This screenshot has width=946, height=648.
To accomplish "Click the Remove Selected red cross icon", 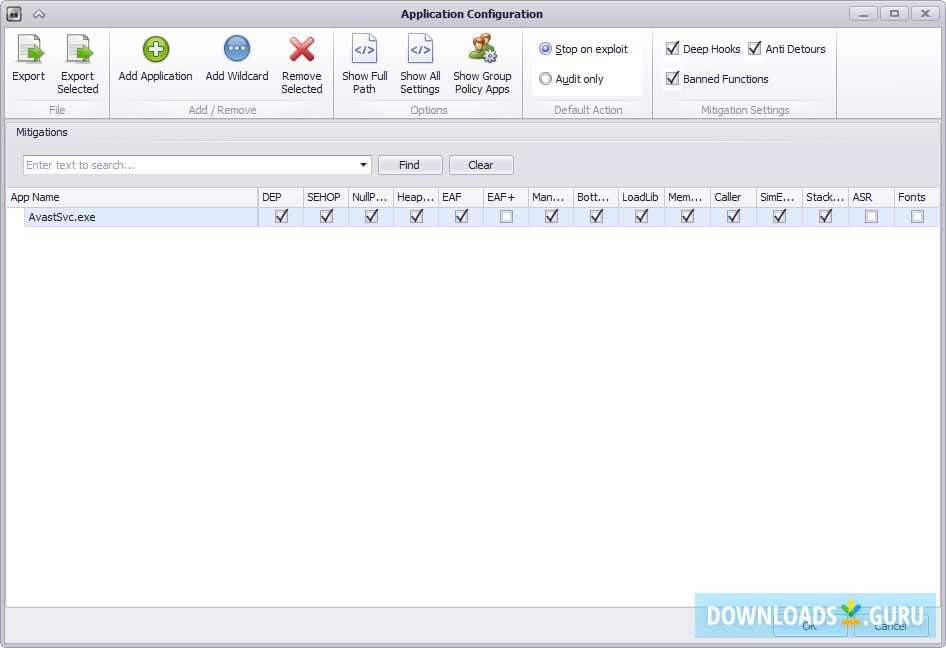I will (x=302, y=47).
